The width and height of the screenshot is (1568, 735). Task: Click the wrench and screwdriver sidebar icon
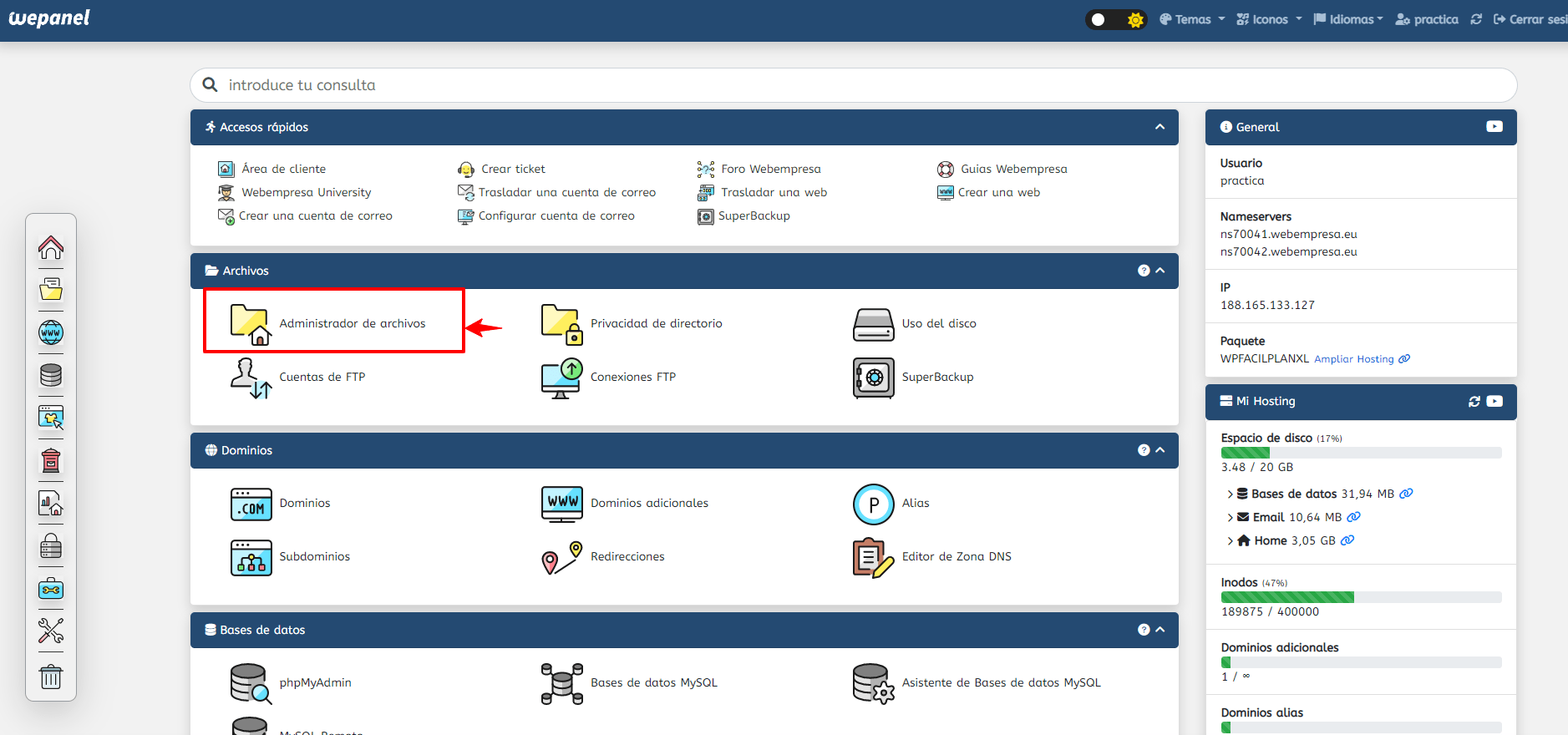coord(51,631)
